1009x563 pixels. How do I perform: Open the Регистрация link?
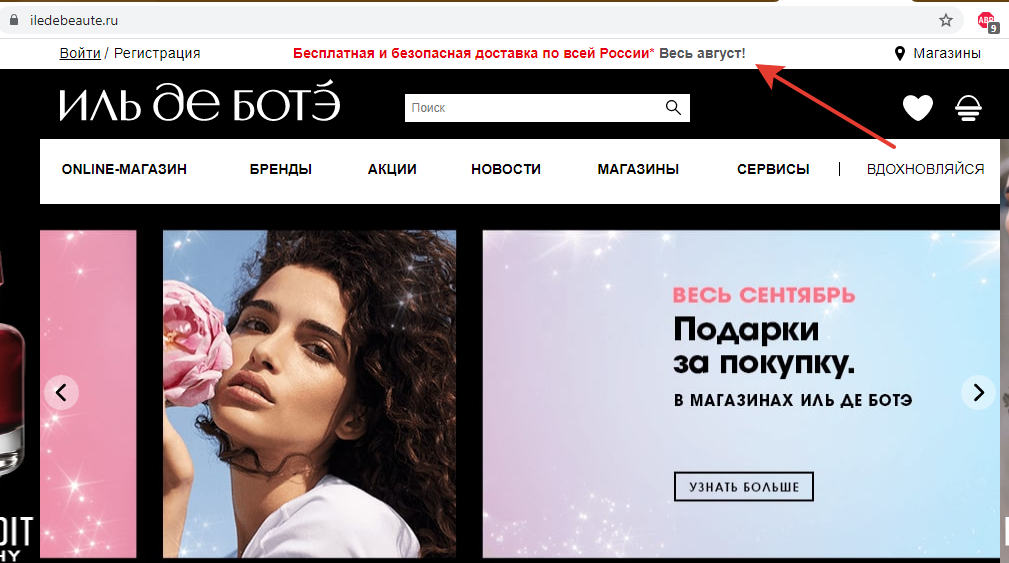(157, 53)
